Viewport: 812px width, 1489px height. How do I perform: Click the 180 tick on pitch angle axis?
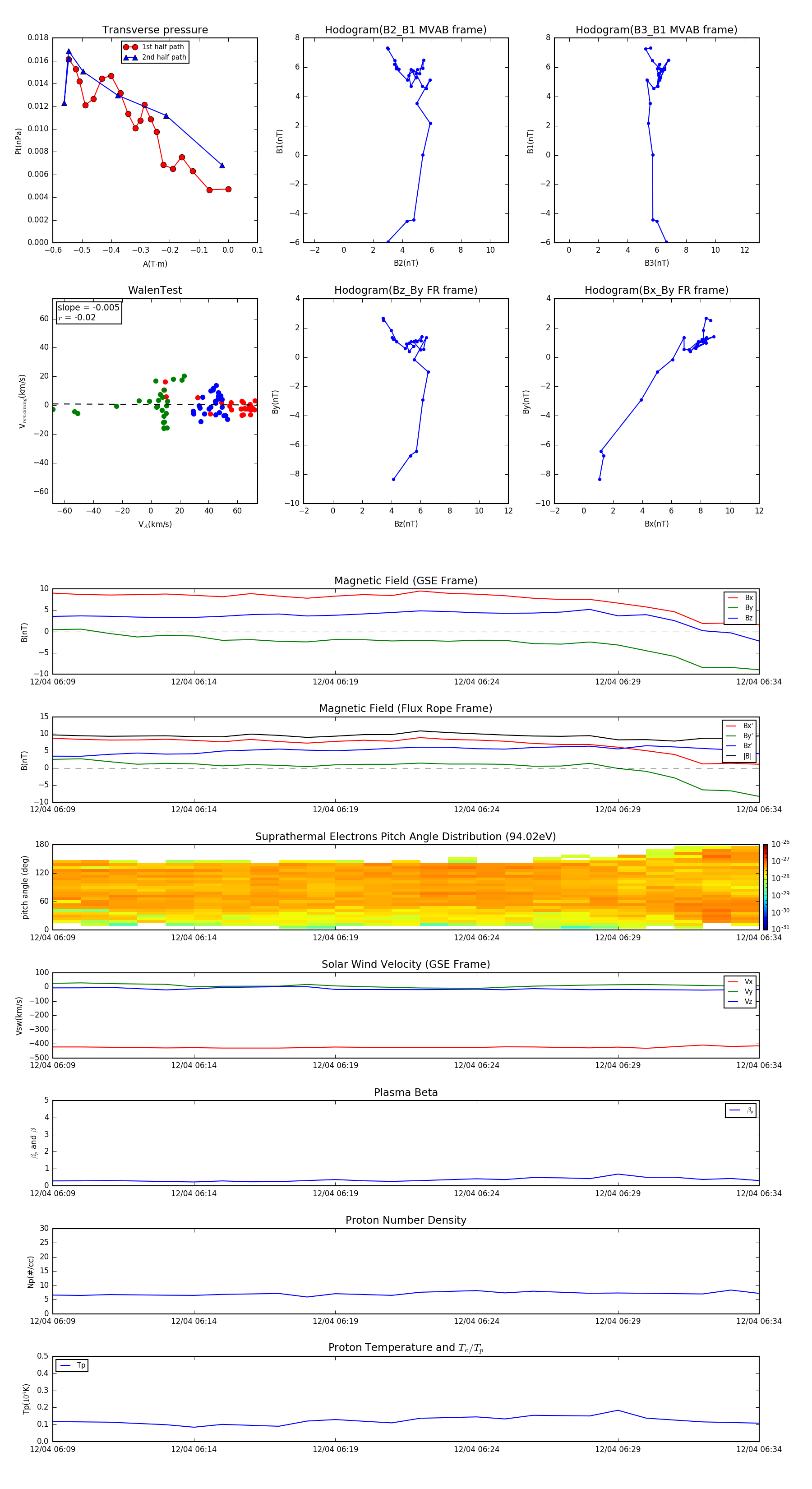coord(42,845)
